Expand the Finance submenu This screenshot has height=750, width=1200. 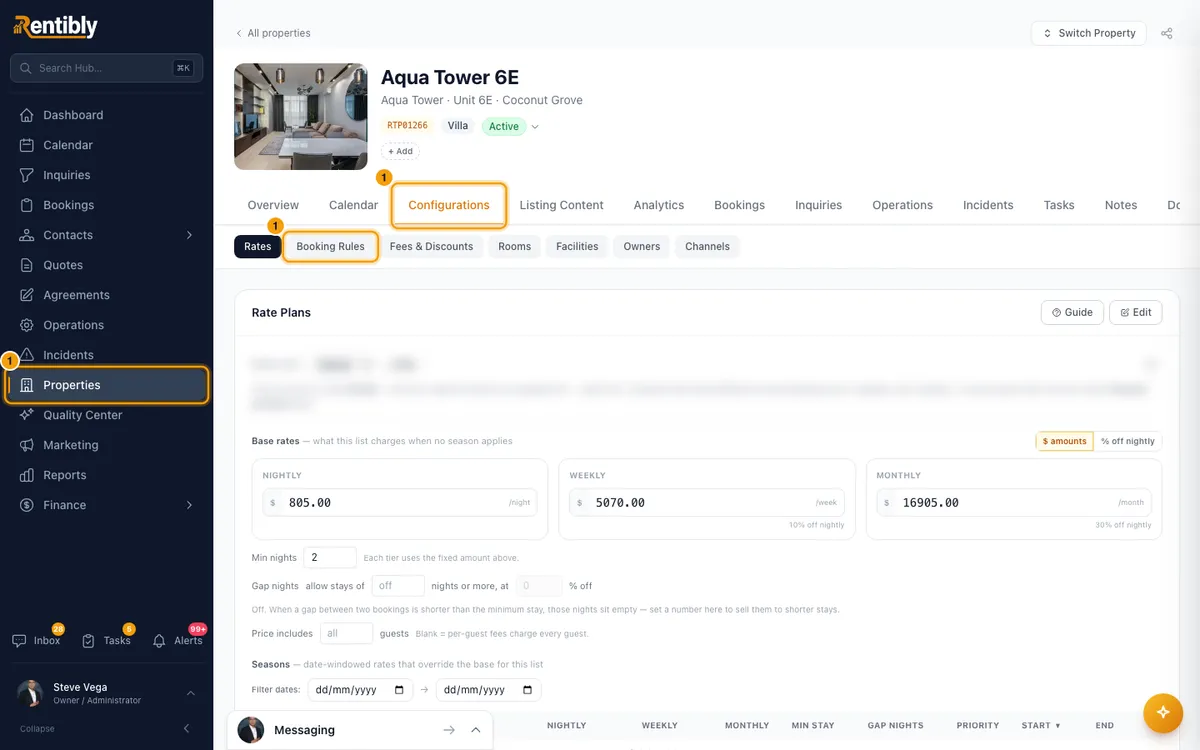189,505
